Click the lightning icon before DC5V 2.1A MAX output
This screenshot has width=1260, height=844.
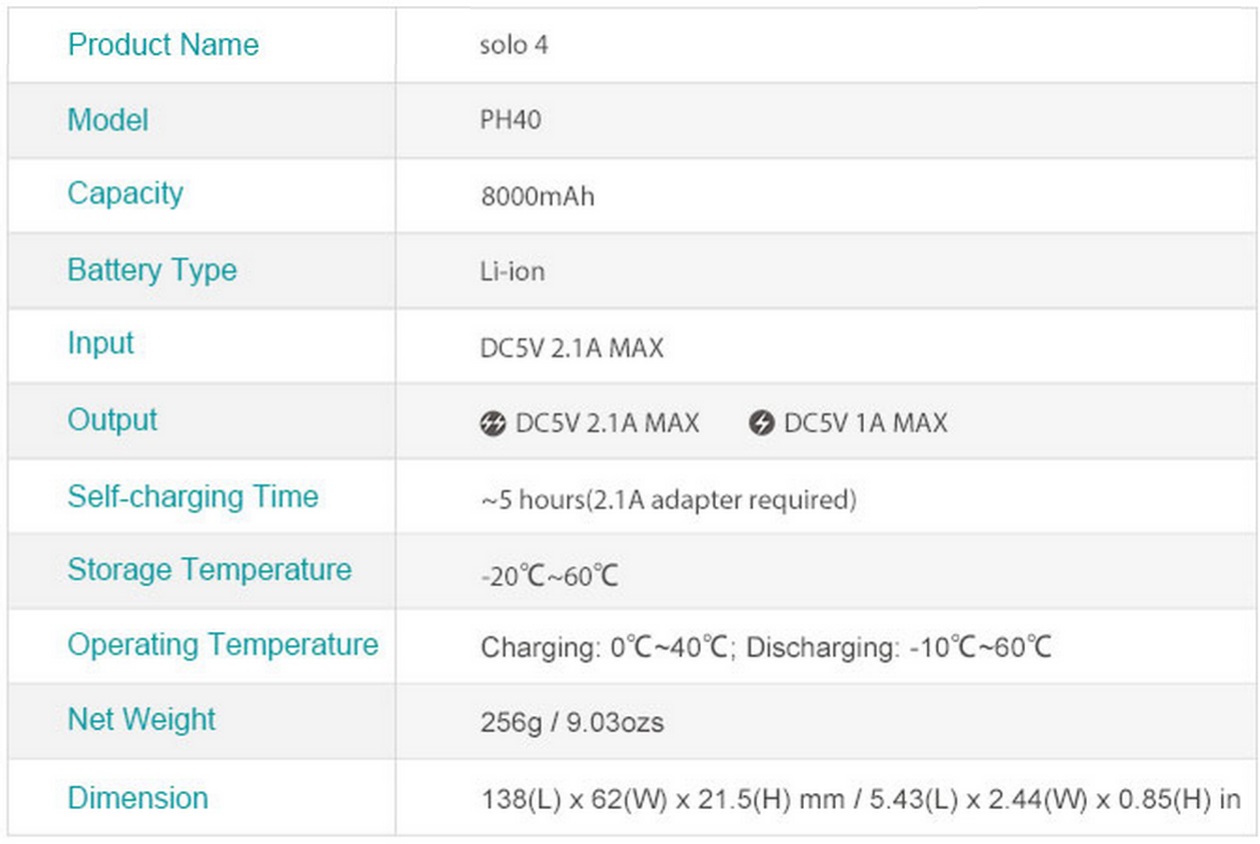(x=493, y=424)
